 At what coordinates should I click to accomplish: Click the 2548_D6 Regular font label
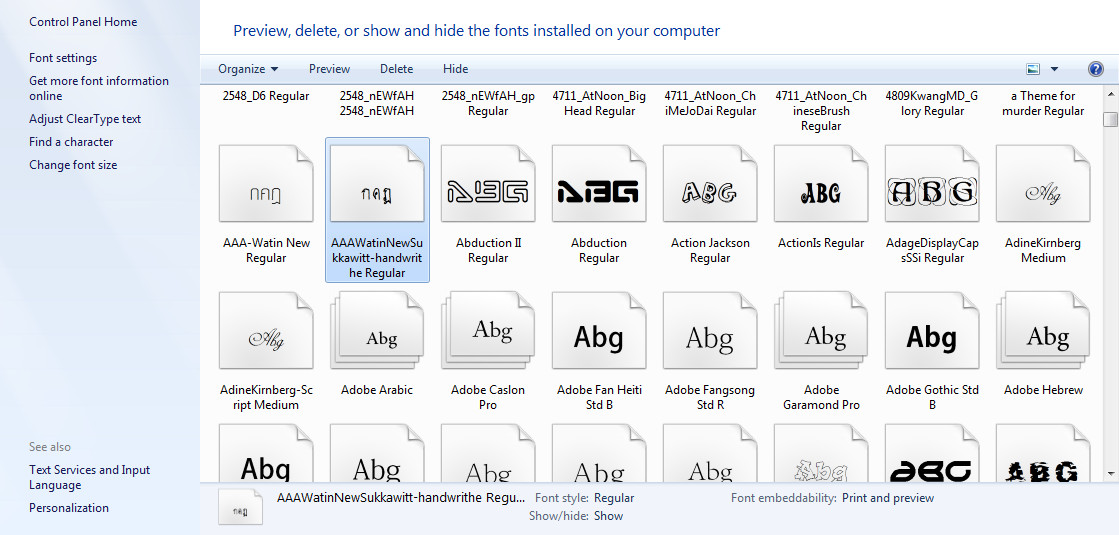tap(266, 96)
